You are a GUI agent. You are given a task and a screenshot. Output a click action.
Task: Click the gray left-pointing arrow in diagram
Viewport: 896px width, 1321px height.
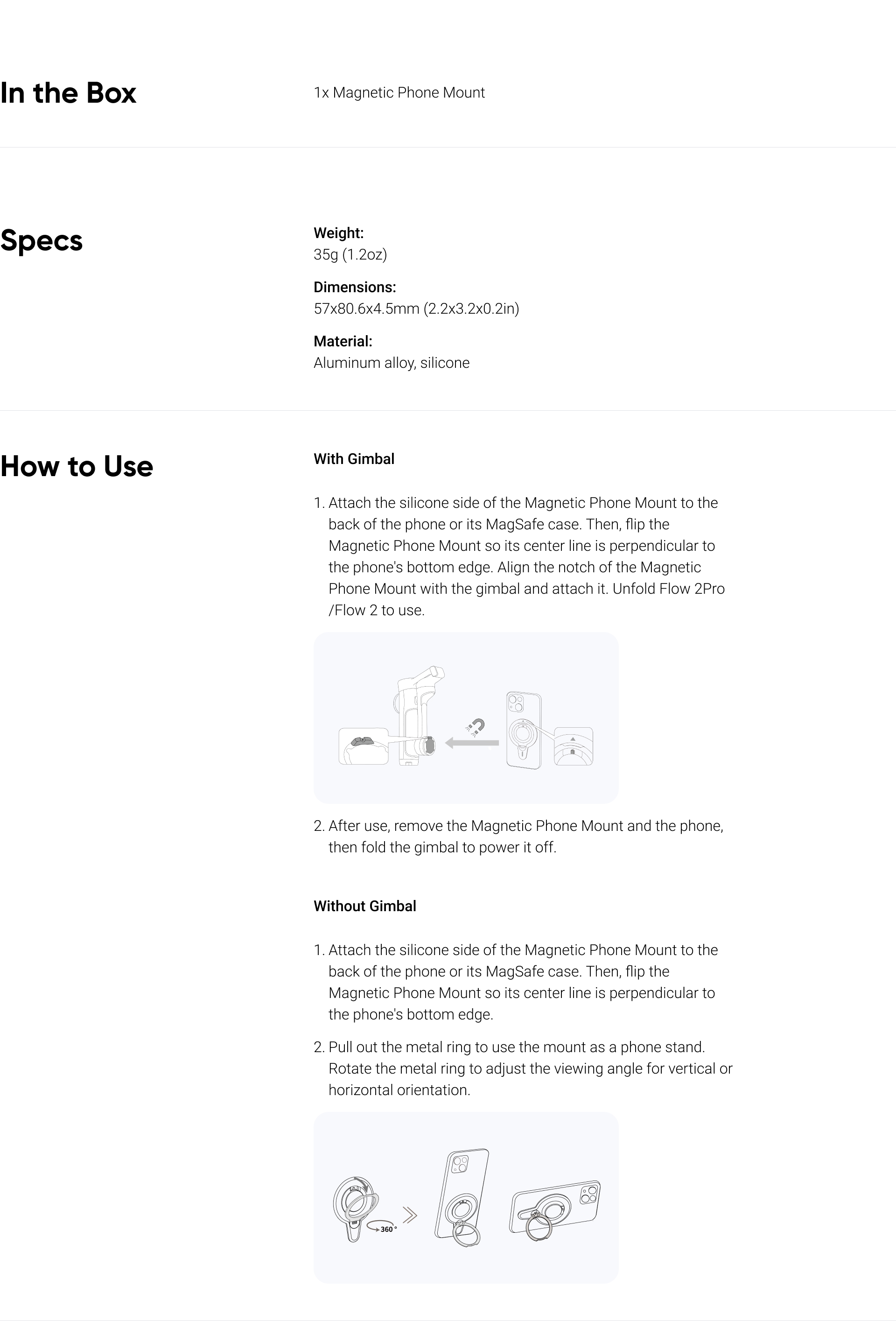[x=472, y=742]
